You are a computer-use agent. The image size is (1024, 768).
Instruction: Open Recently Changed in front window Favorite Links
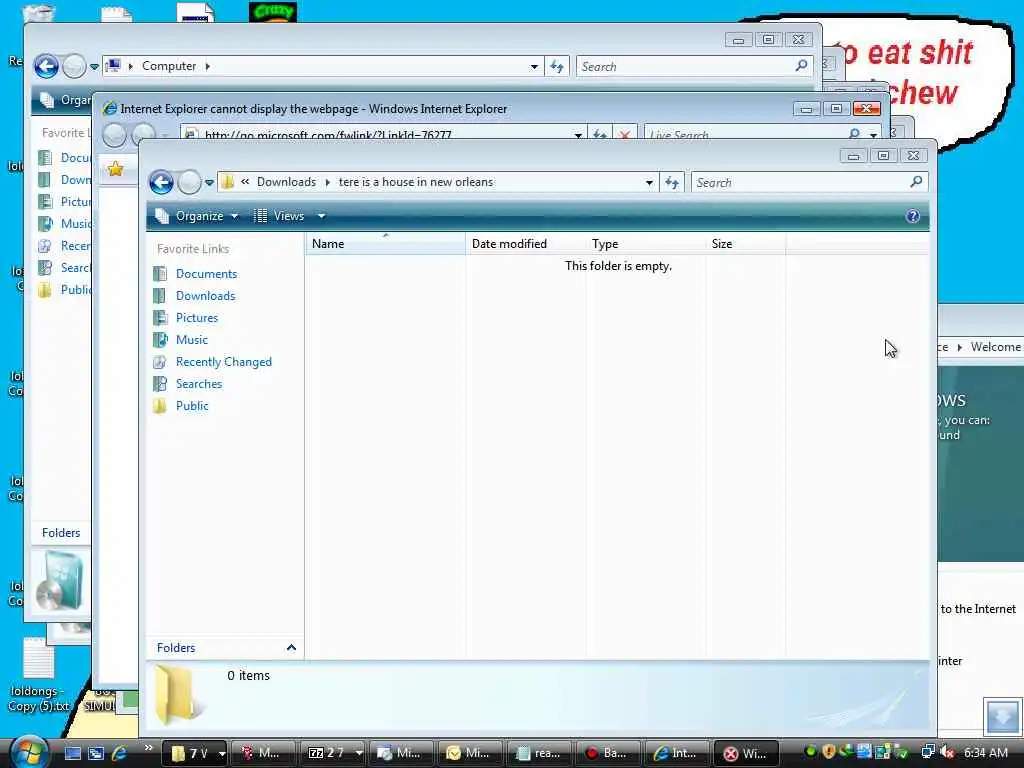click(x=223, y=362)
